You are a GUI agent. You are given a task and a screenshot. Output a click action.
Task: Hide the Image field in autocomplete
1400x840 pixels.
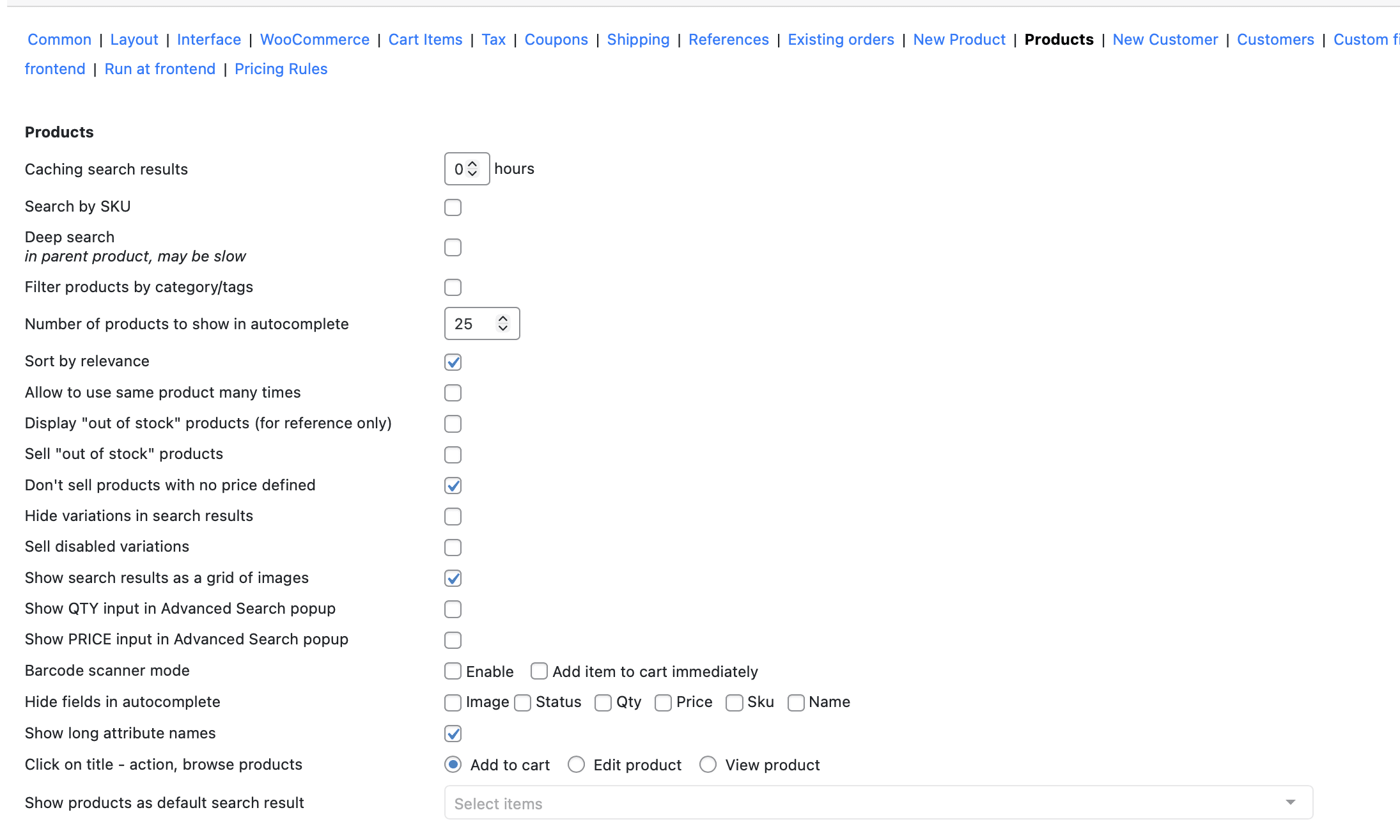tap(453, 703)
